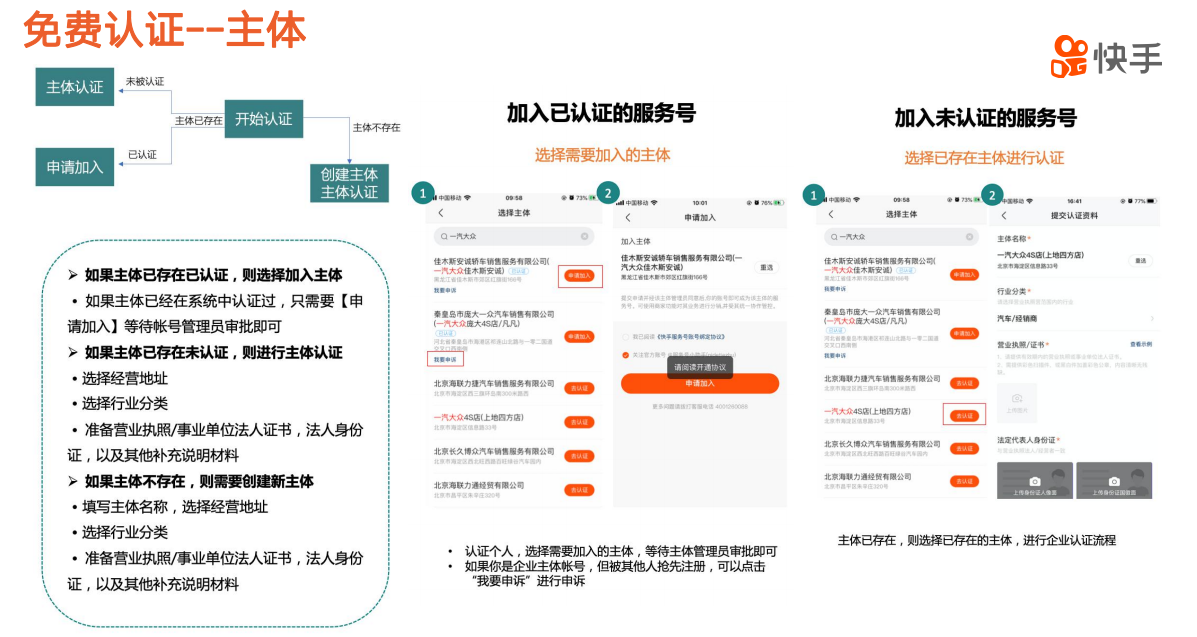
Task: Click heading 加入未认证的服务号
Action: tap(986, 118)
